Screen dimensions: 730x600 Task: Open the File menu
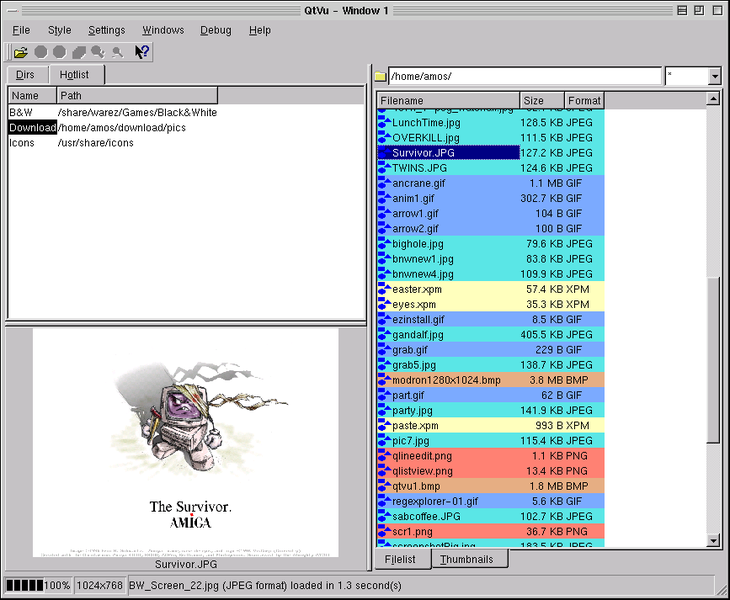pyautogui.click(x=21, y=30)
